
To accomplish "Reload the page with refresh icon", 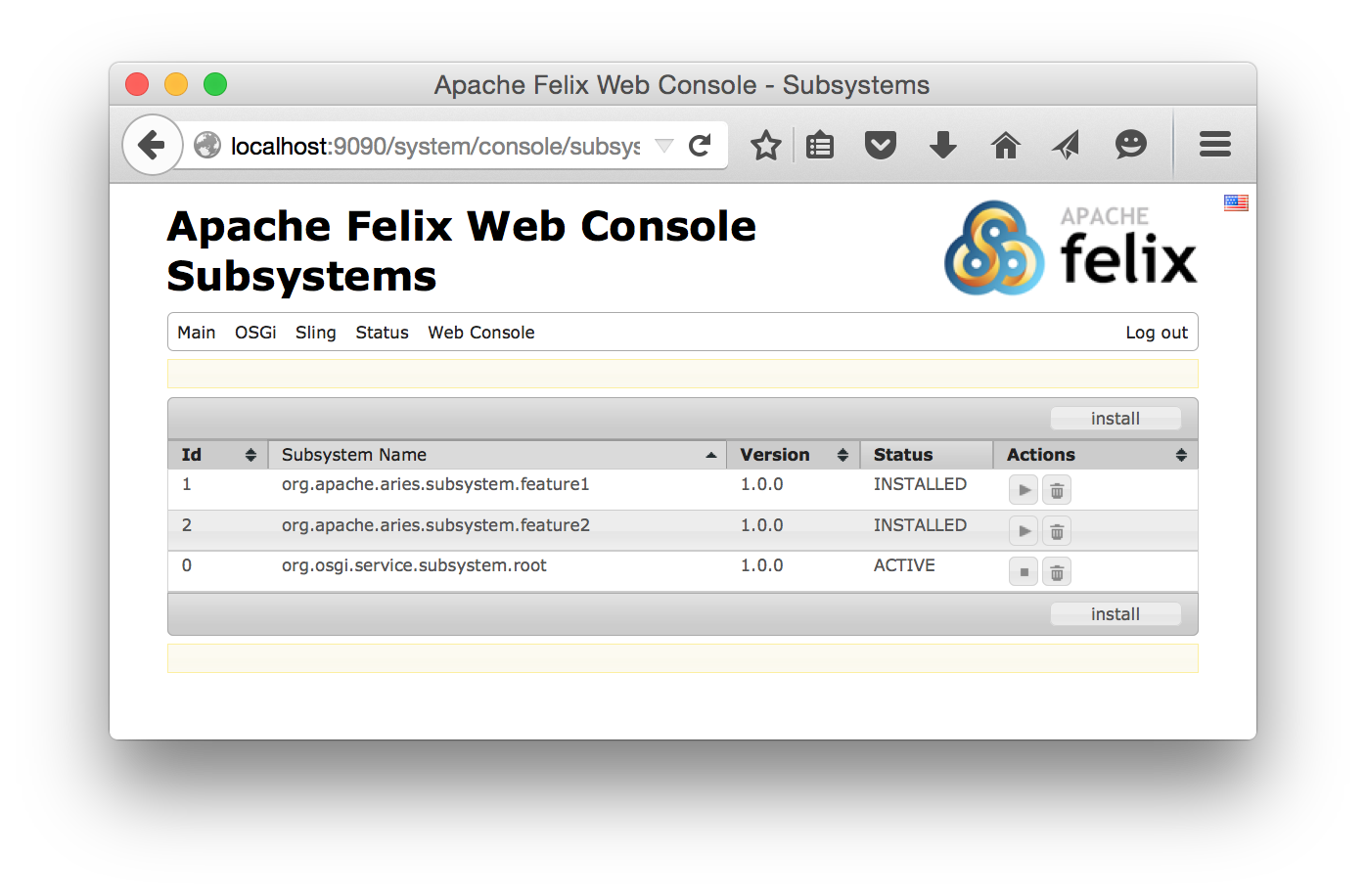I will tap(700, 146).
